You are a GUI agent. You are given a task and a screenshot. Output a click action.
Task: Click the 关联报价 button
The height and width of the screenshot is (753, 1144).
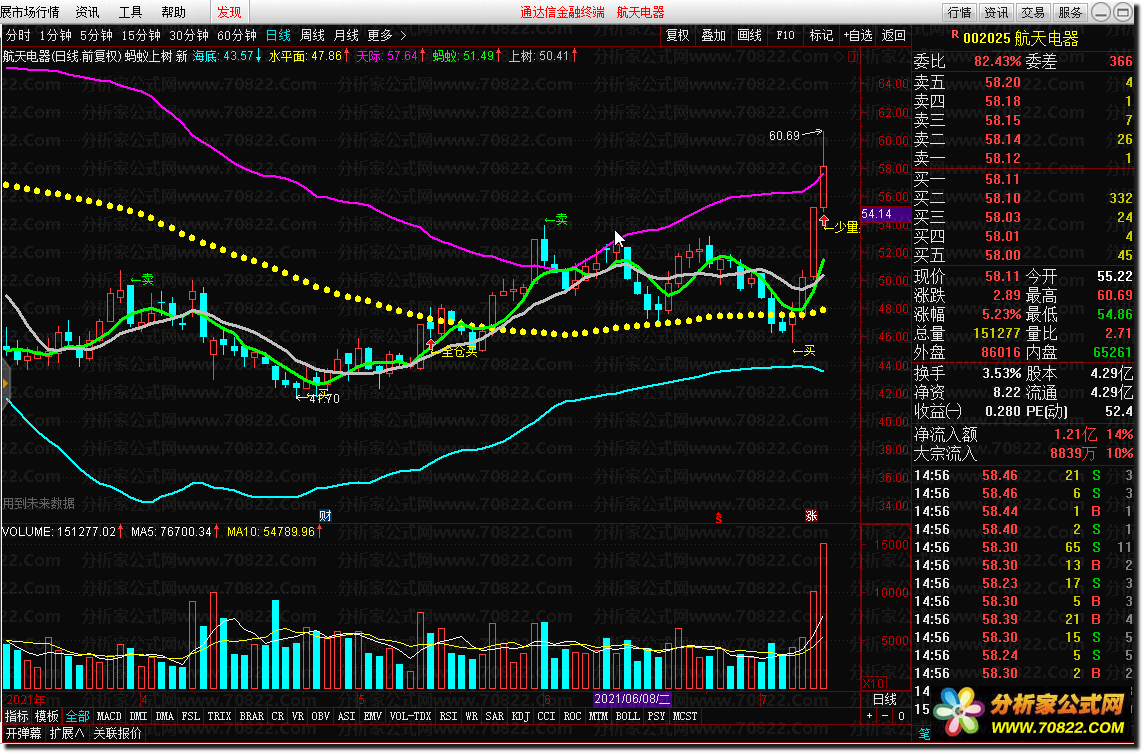[117, 733]
